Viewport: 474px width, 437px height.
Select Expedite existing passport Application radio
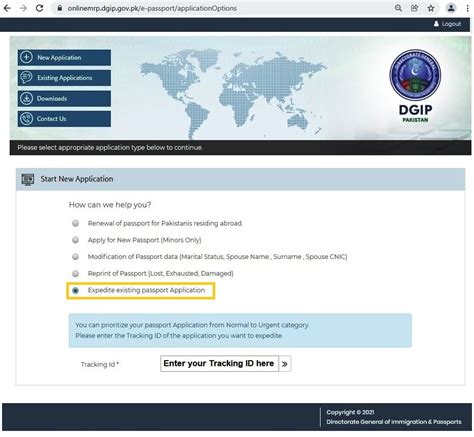pyautogui.click(x=76, y=290)
